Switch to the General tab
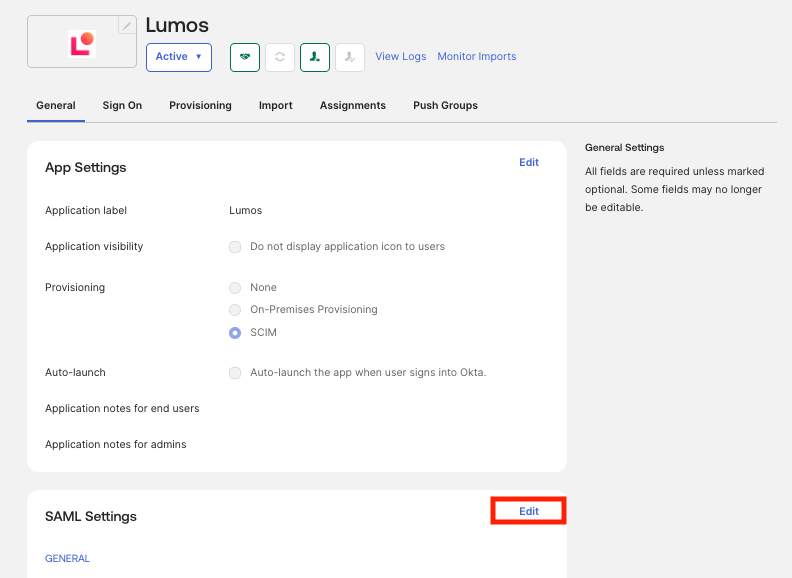 click(x=56, y=106)
